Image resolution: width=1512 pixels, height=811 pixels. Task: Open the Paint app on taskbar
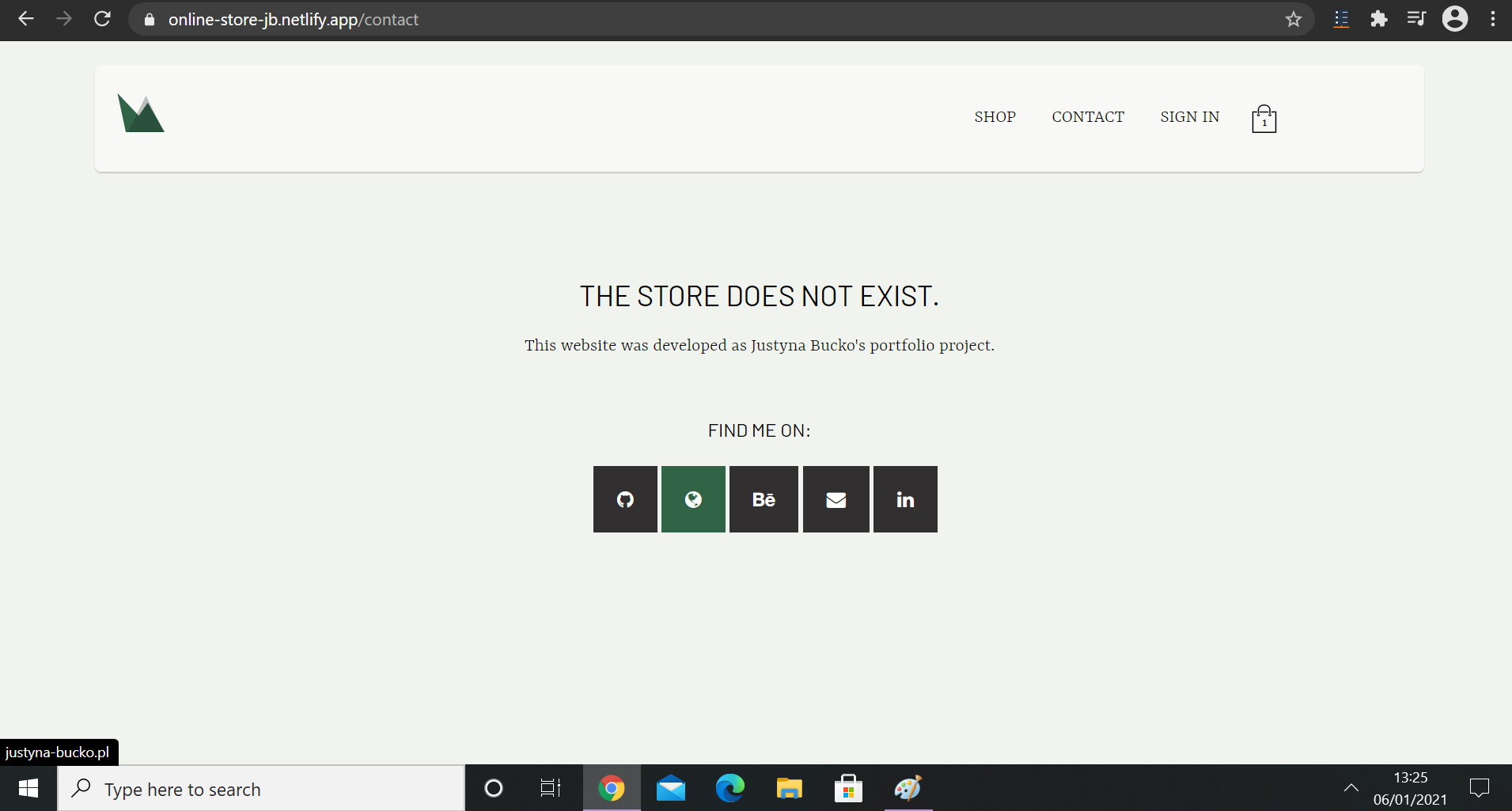pos(908,788)
